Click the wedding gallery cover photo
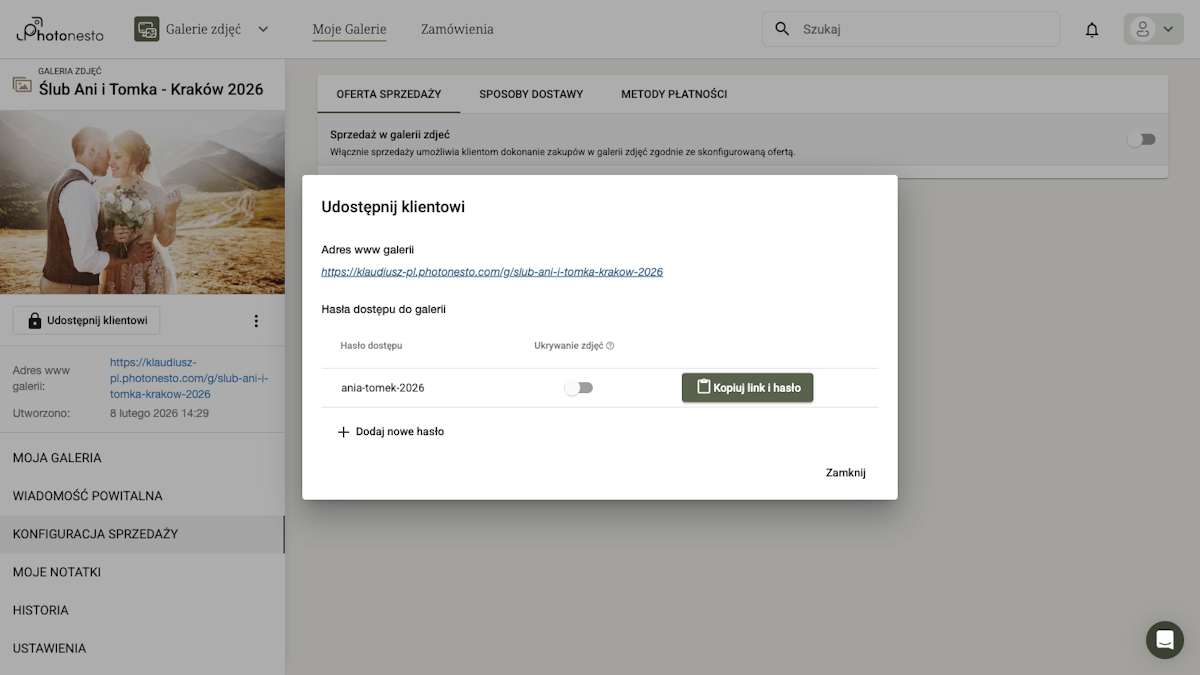The width and height of the screenshot is (1200, 675). [142, 203]
